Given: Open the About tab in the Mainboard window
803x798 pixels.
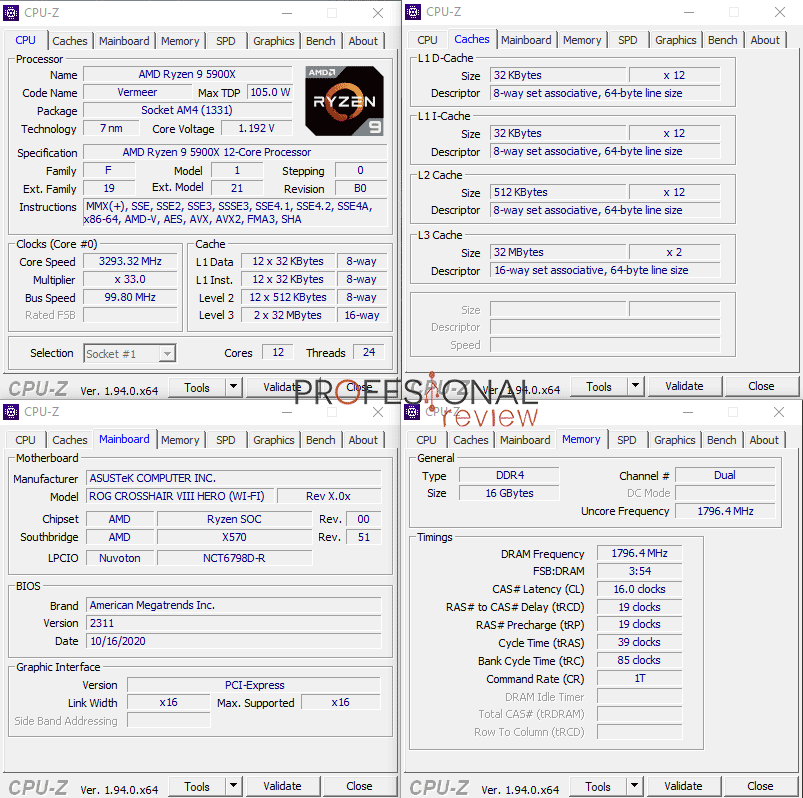Looking at the screenshot, I should pos(363,440).
